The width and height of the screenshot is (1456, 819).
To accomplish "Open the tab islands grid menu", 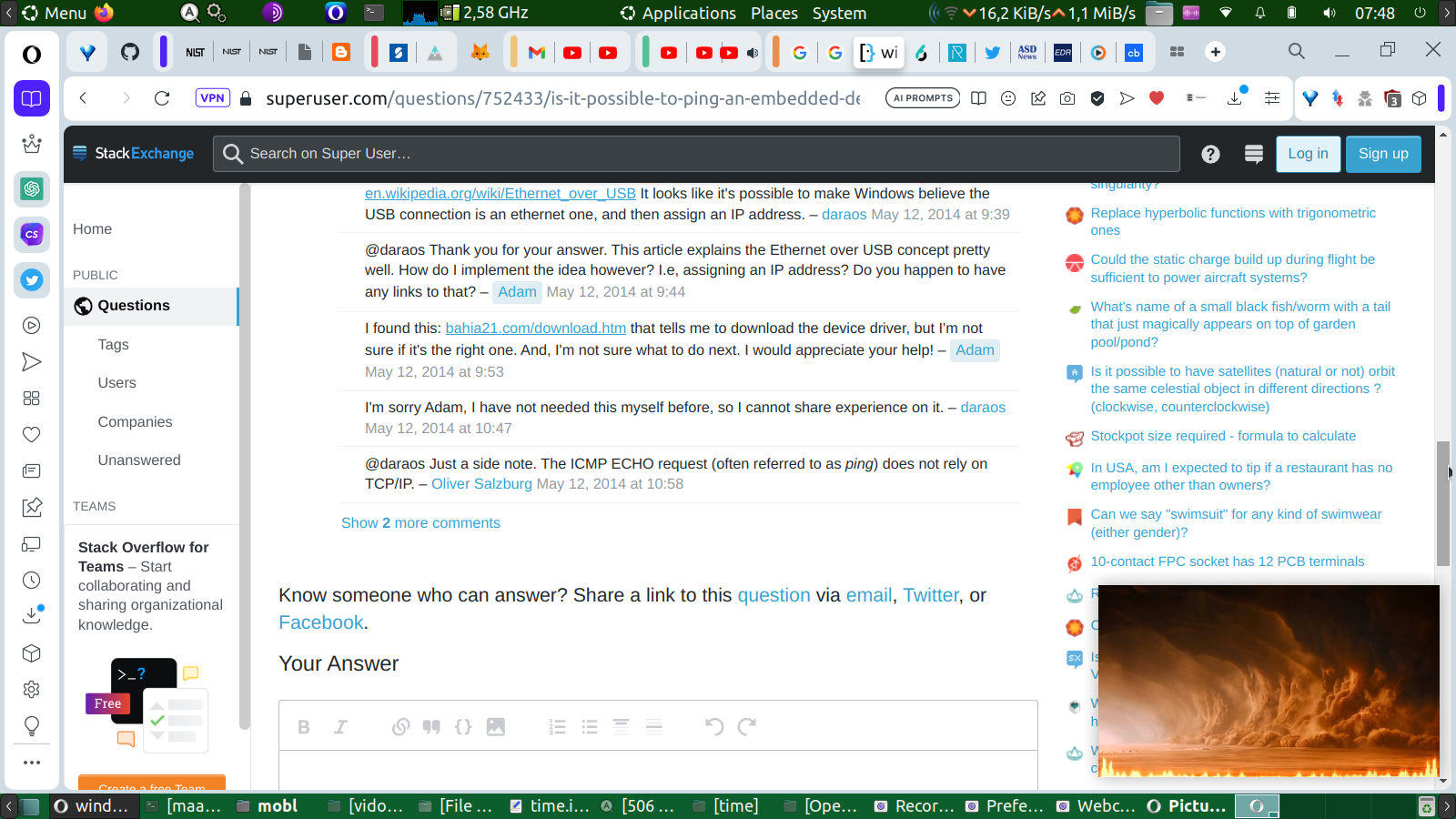I will [1177, 52].
